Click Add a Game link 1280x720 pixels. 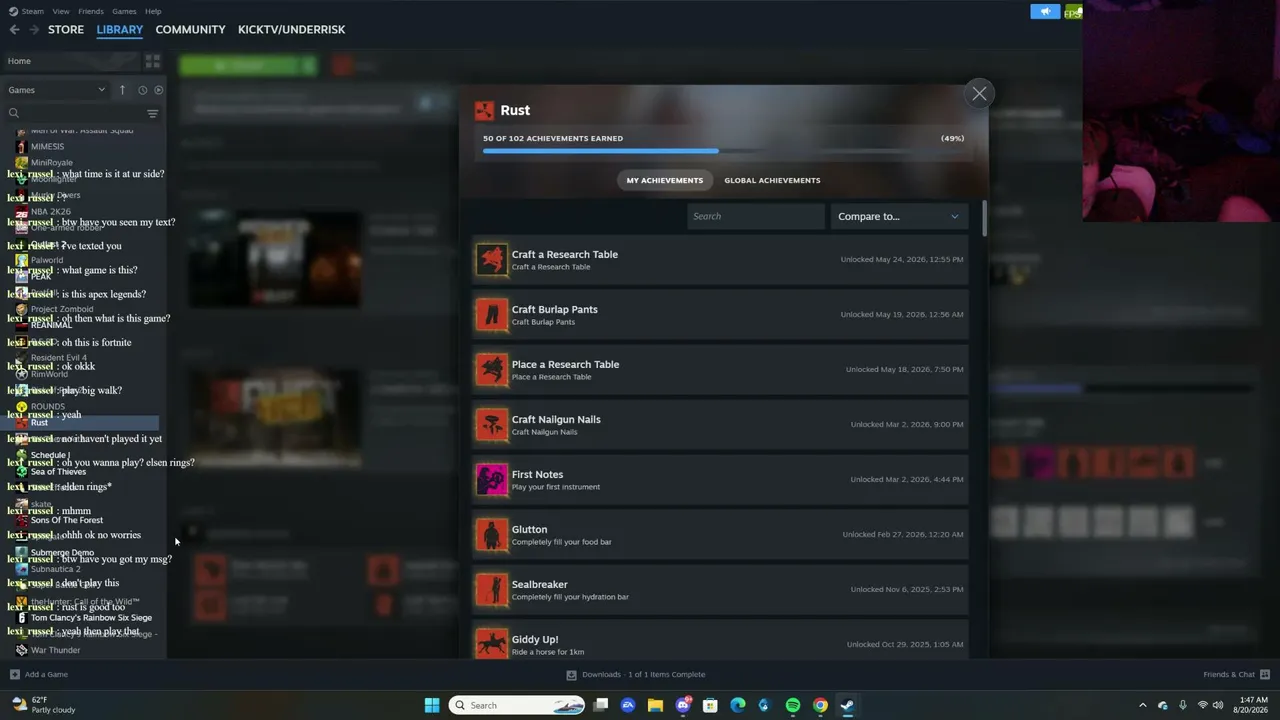coord(46,675)
